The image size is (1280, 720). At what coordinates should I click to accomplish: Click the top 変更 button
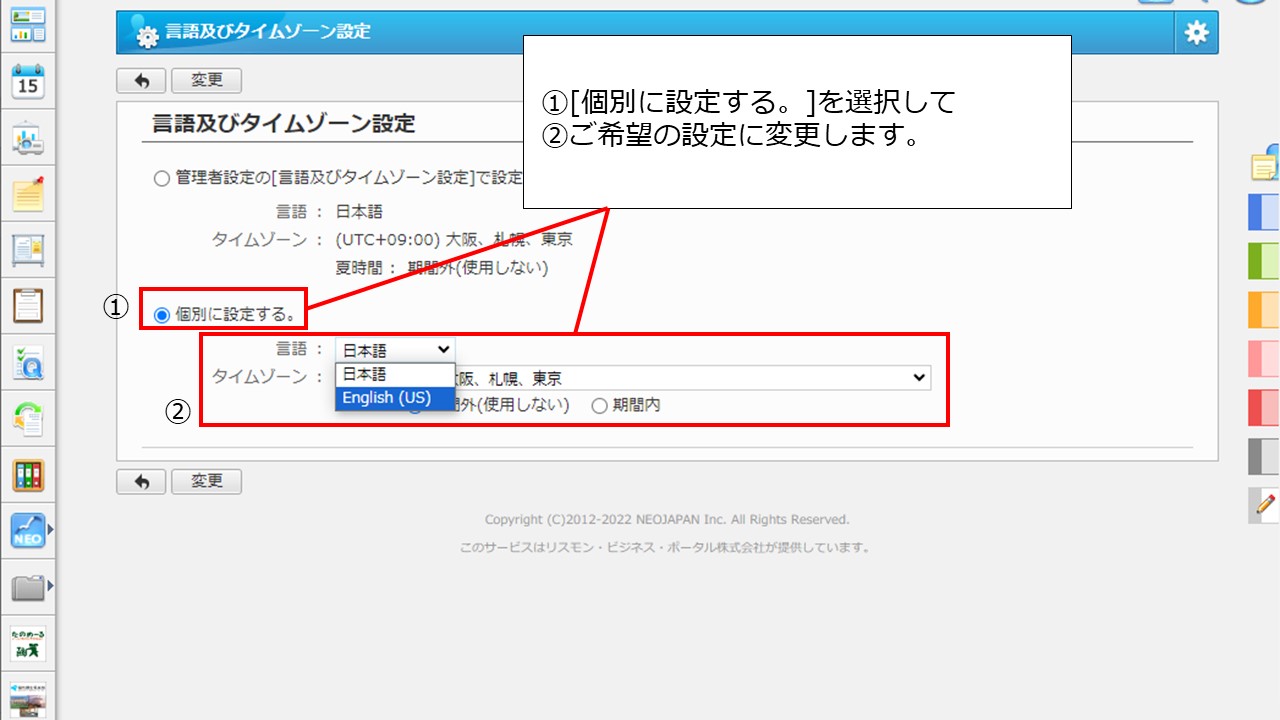tap(207, 81)
